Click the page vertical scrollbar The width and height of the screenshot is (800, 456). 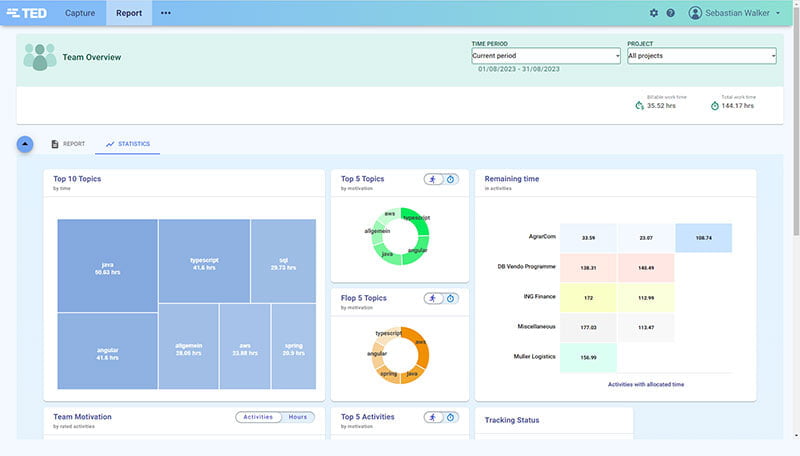coord(796,120)
